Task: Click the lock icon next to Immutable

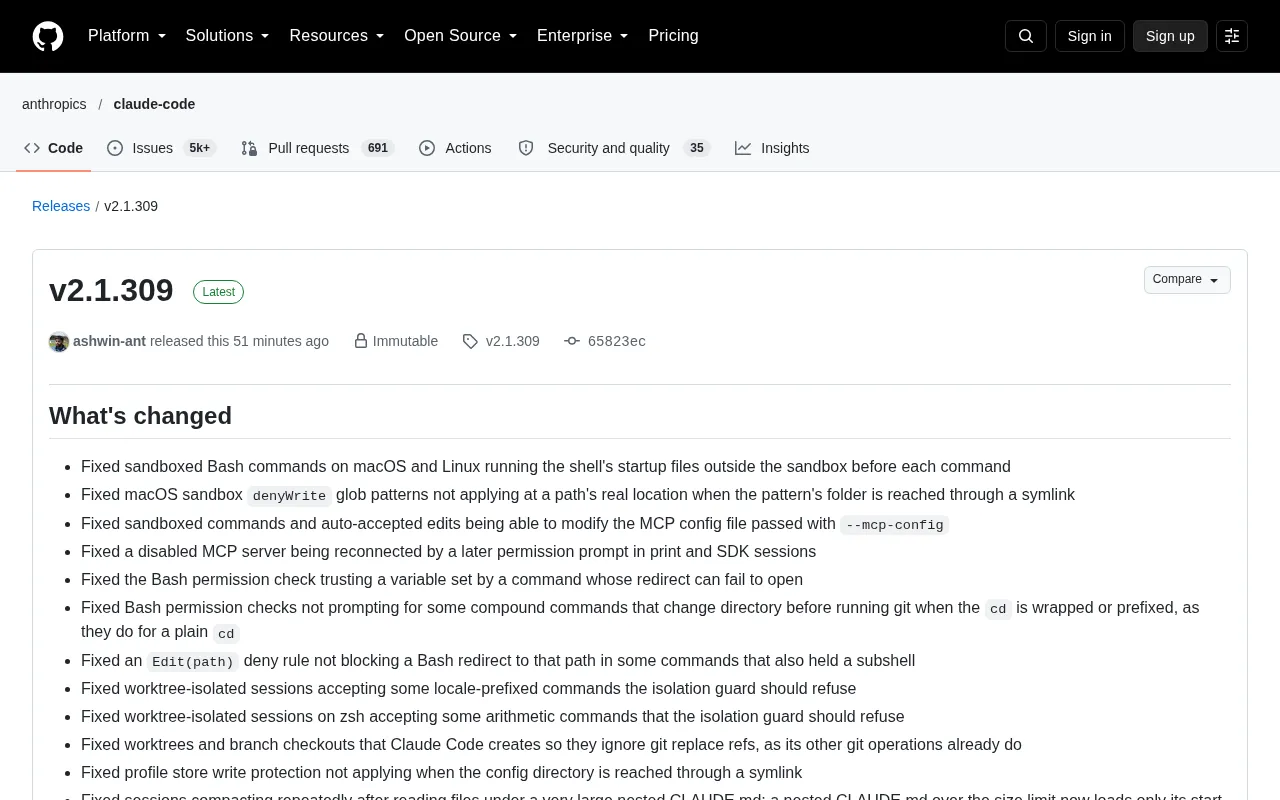Action: click(361, 341)
